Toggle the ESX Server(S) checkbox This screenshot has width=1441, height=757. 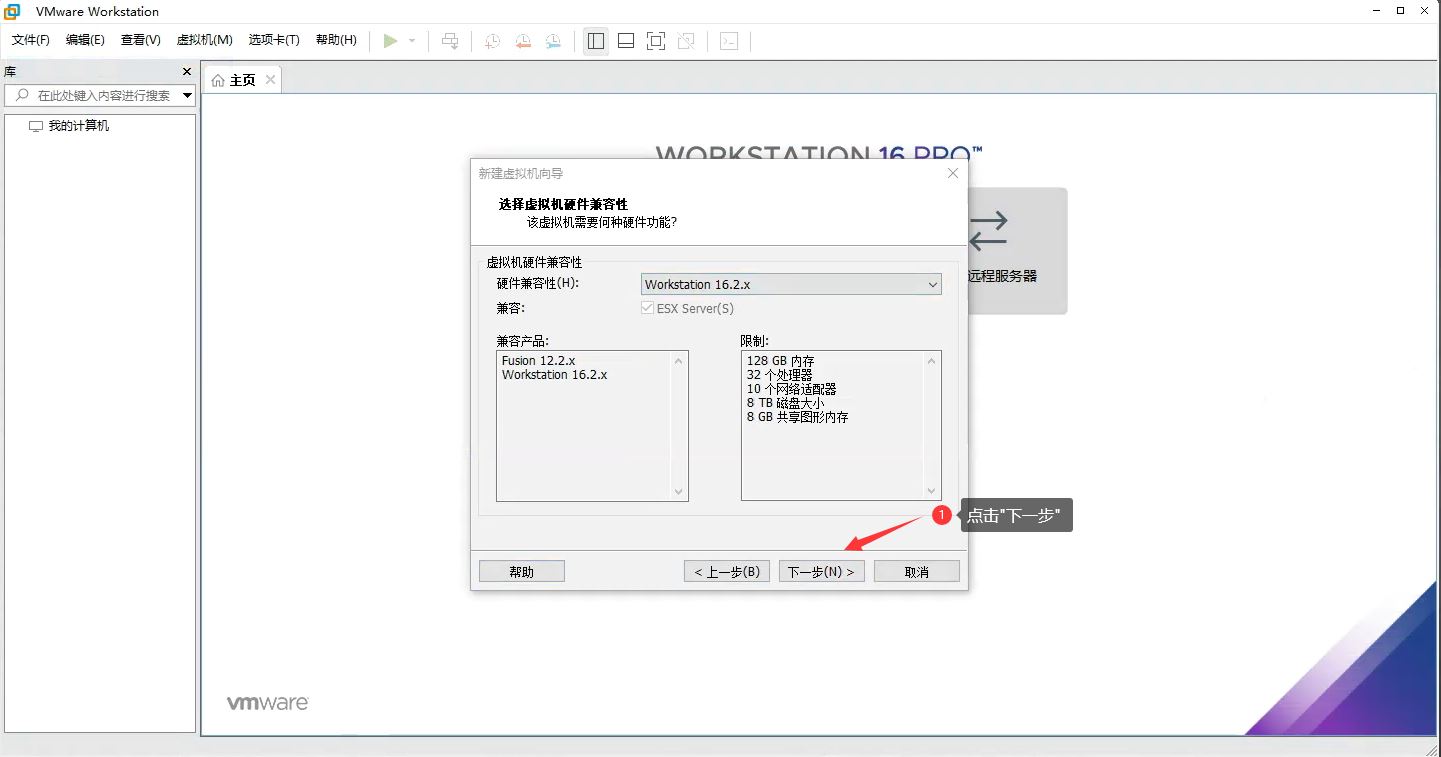[647, 309]
